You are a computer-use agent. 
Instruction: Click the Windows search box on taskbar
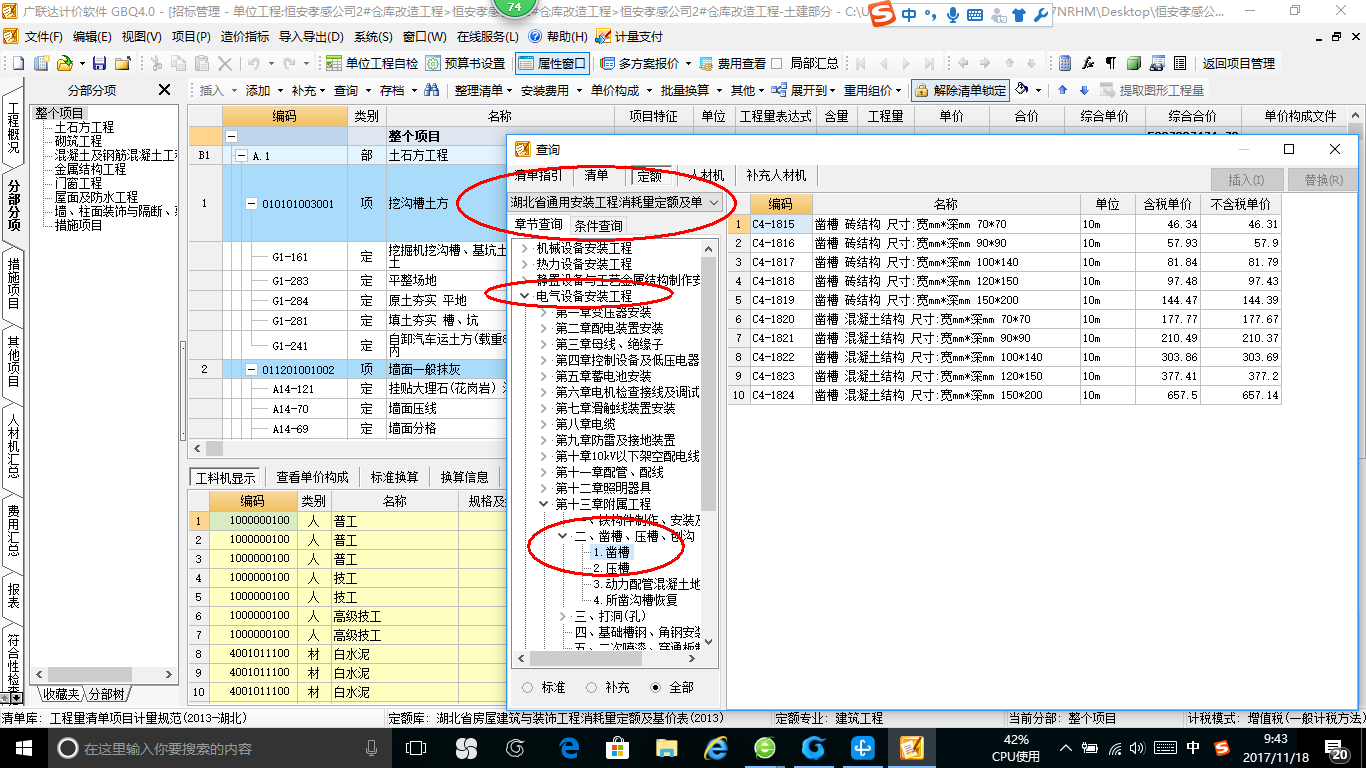coord(220,747)
